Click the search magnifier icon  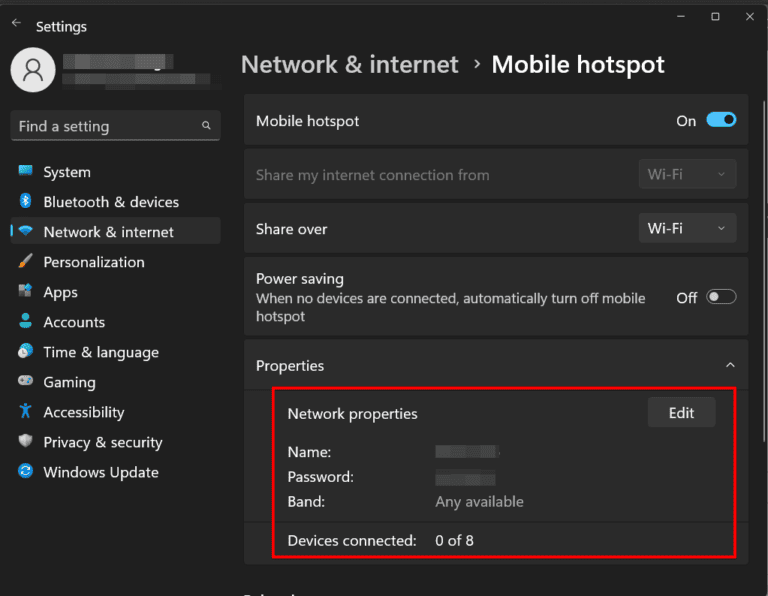click(206, 126)
